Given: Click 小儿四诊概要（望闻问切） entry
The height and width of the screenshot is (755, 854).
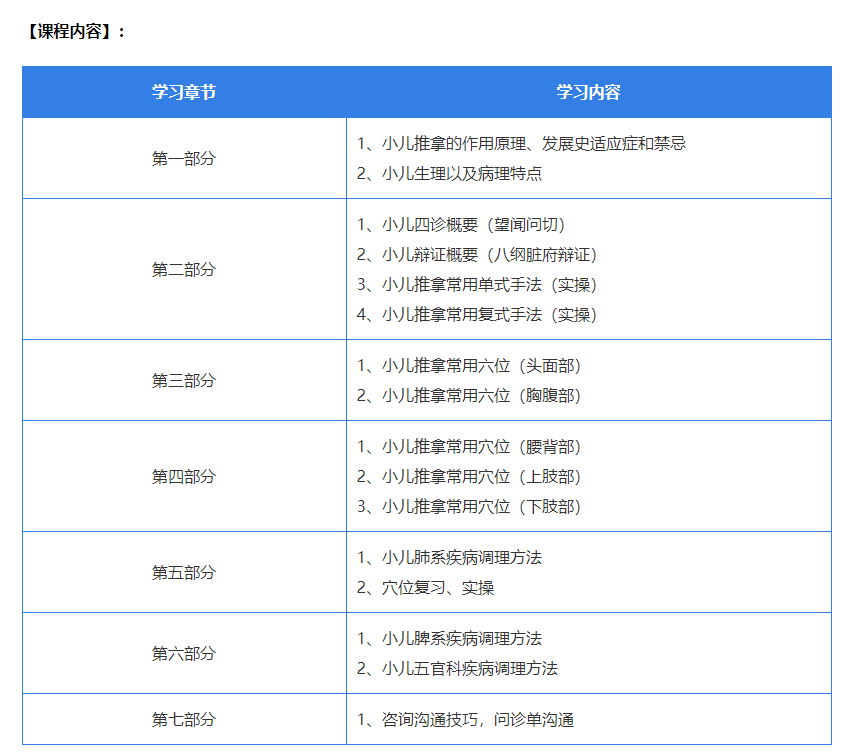Looking at the screenshot, I should click(467, 225).
